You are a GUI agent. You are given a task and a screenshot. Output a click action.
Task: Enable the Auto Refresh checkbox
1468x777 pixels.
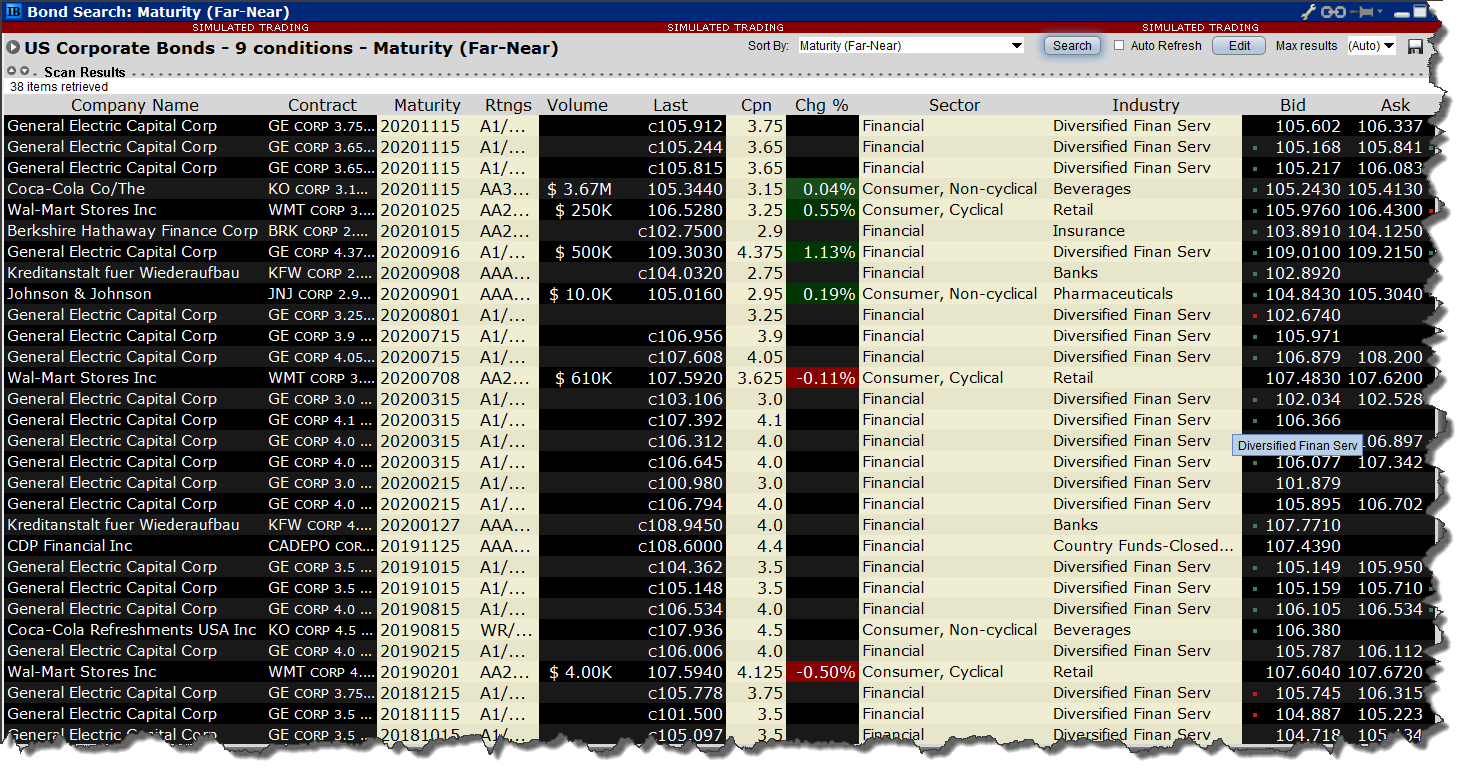pyautogui.click(x=1119, y=45)
